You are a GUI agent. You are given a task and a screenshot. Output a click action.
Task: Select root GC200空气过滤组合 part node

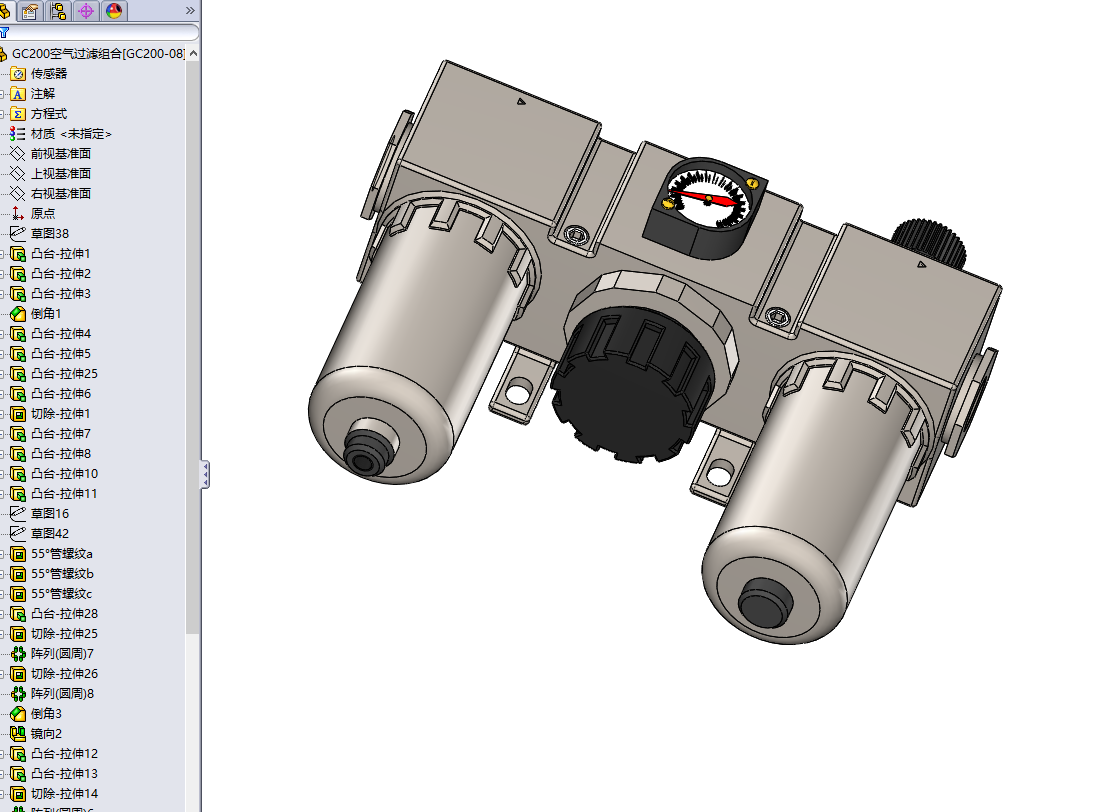(93, 53)
